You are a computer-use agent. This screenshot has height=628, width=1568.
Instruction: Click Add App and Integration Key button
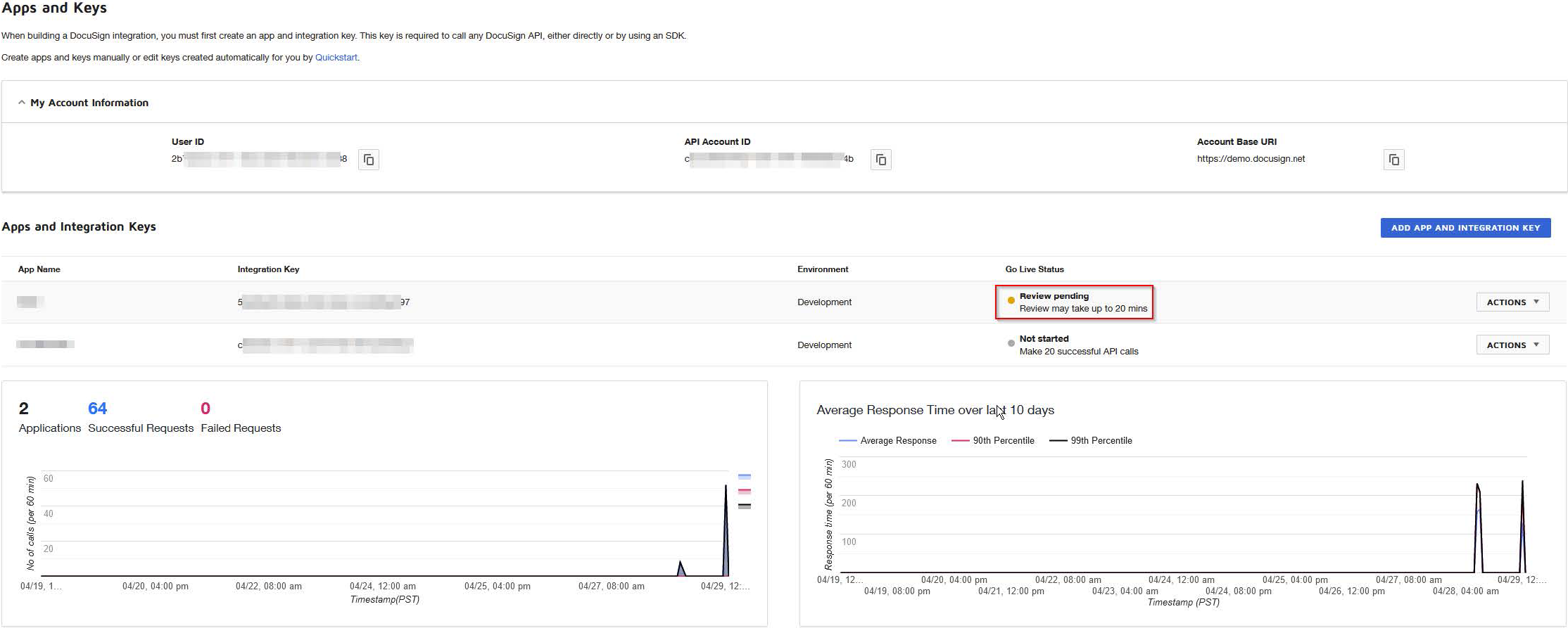(1465, 228)
